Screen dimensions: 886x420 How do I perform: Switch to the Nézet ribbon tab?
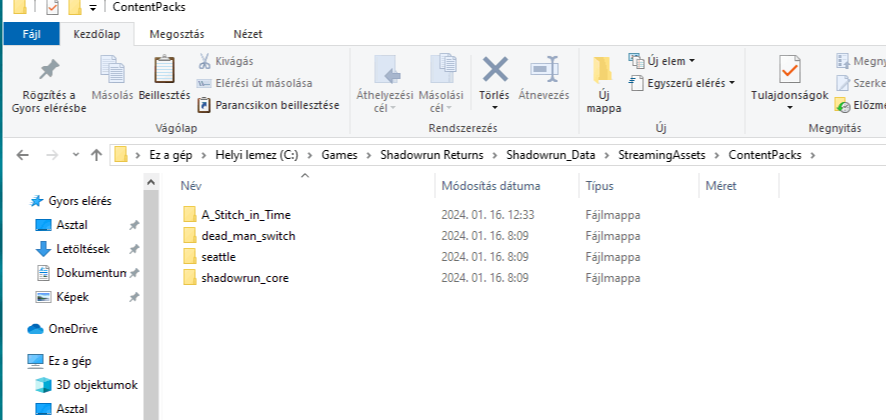coord(248,34)
